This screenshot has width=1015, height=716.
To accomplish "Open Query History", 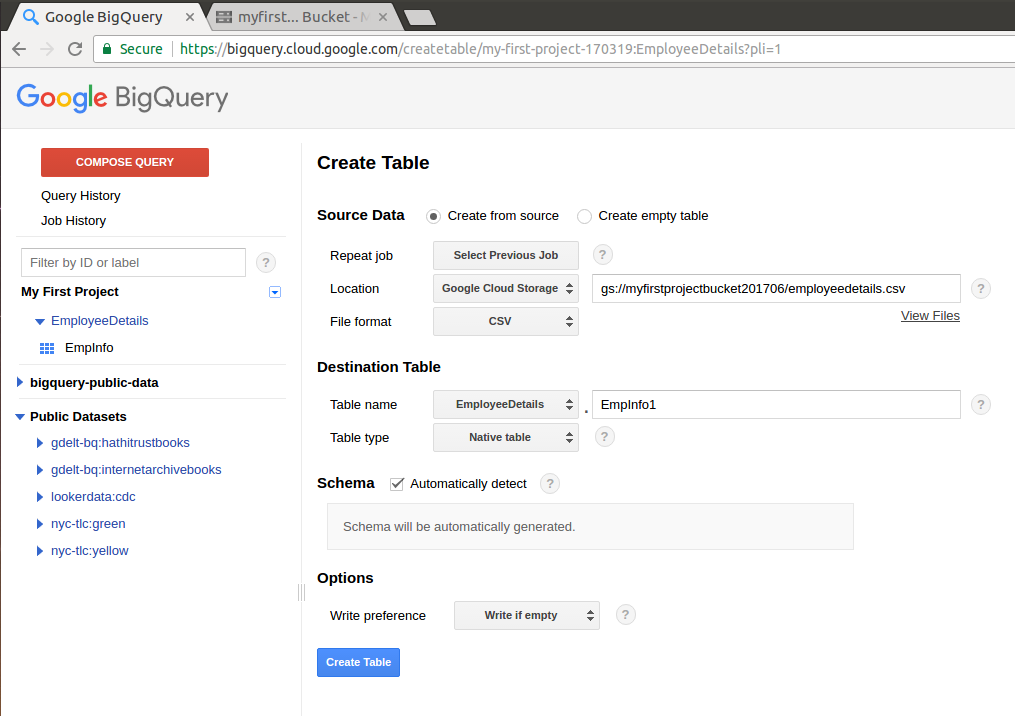I will pyautogui.click(x=81, y=196).
